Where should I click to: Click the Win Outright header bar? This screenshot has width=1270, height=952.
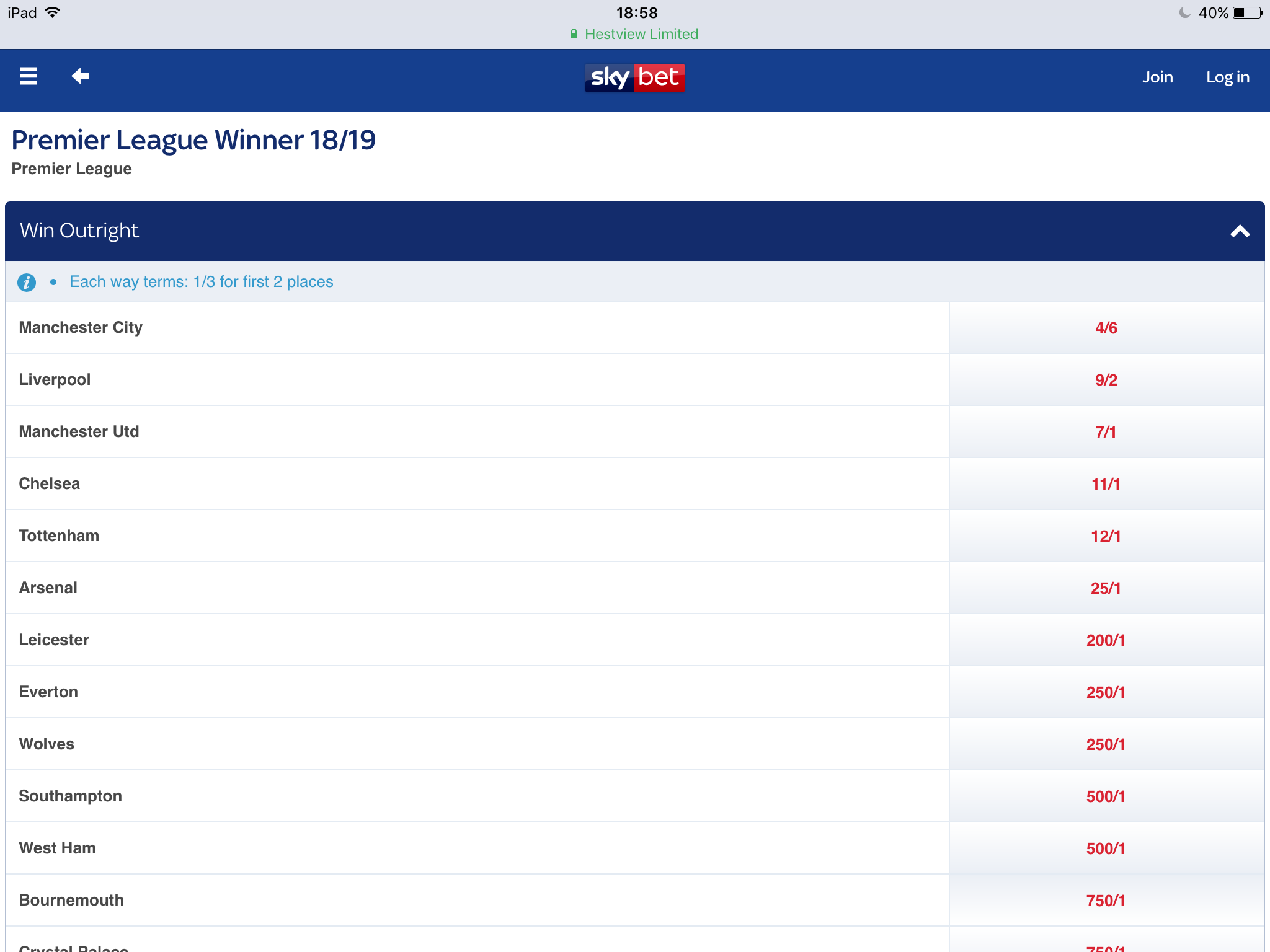635,231
